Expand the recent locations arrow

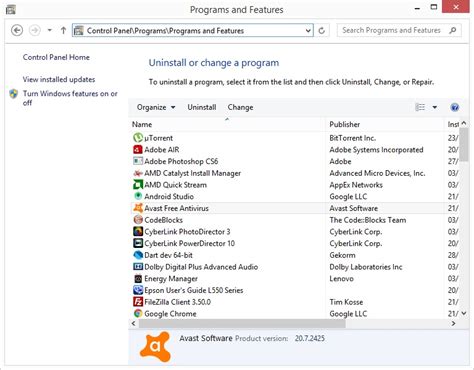click(49, 30)
